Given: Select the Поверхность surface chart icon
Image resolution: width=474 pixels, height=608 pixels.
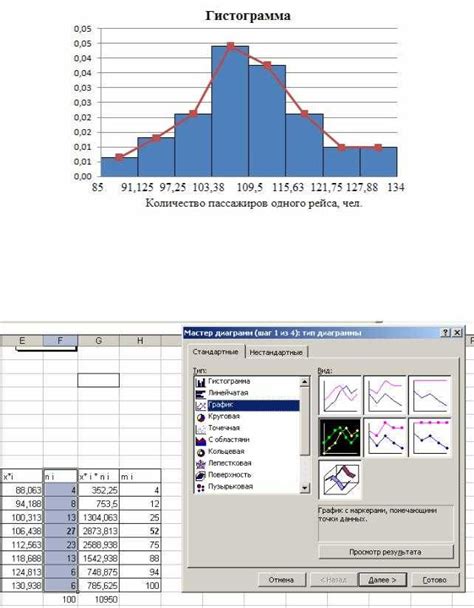Looking at the screenshot, I should click(x=201, y=475).
